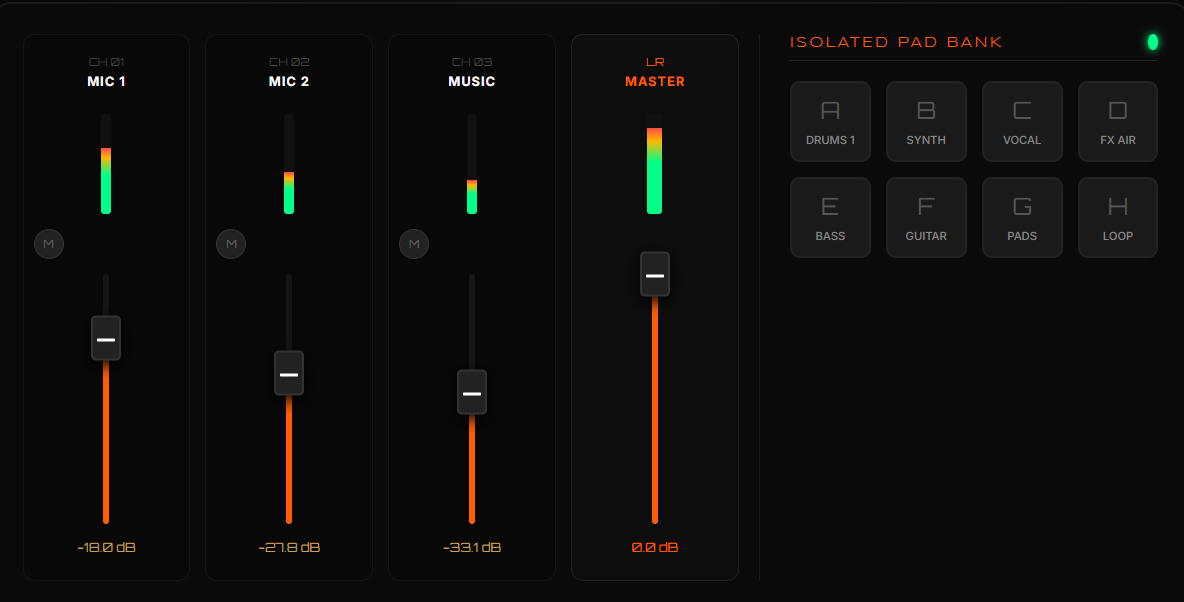This screenshot has width=1184, height=602.
Task: Click the -18.0 dB readout
Action: pos(106,548)
